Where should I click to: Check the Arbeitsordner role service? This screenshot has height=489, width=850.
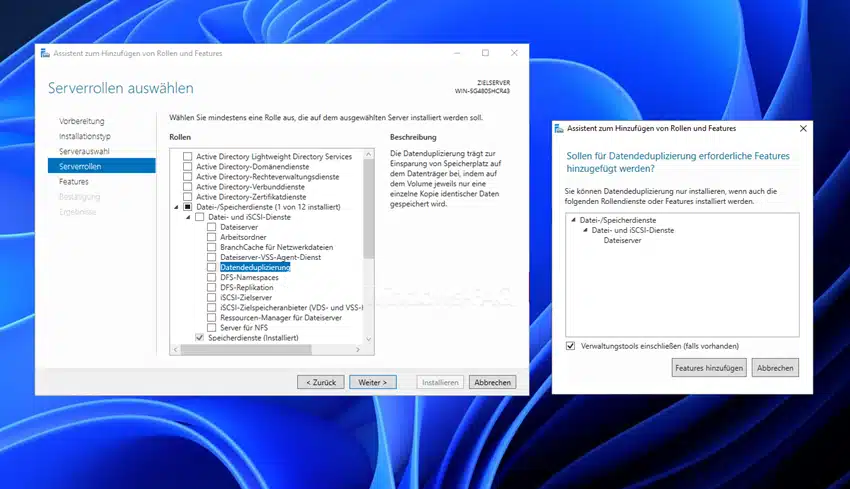click(x=211, y=237)
